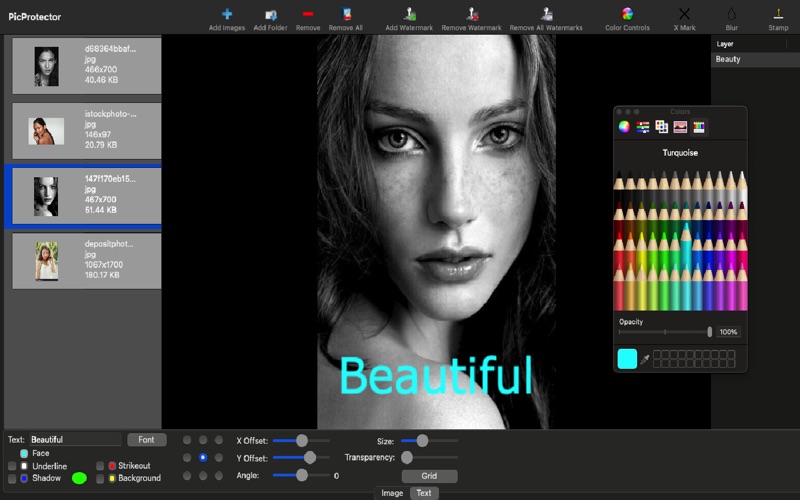Select the center position radio button
800x500 pixels.
pos(203,458)
